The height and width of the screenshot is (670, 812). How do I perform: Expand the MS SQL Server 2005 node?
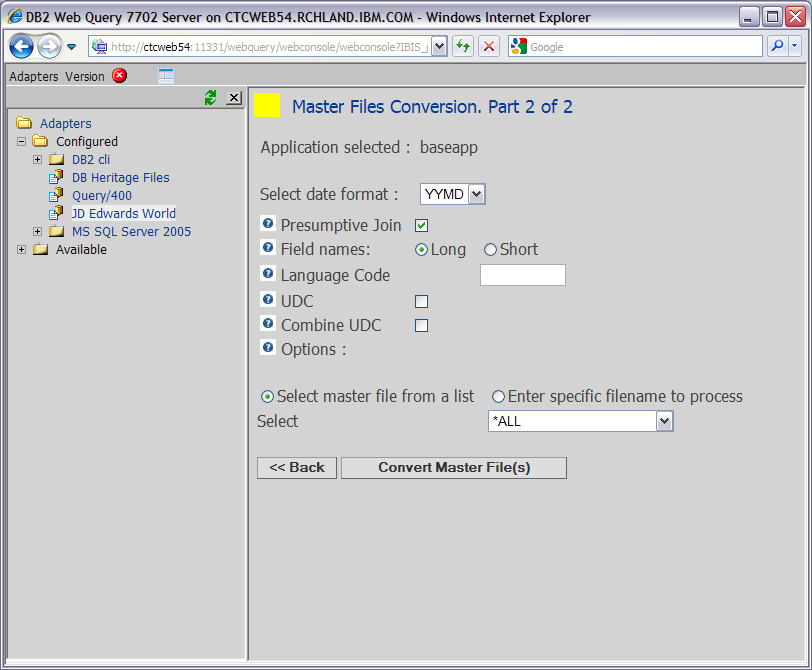point(37,231)
